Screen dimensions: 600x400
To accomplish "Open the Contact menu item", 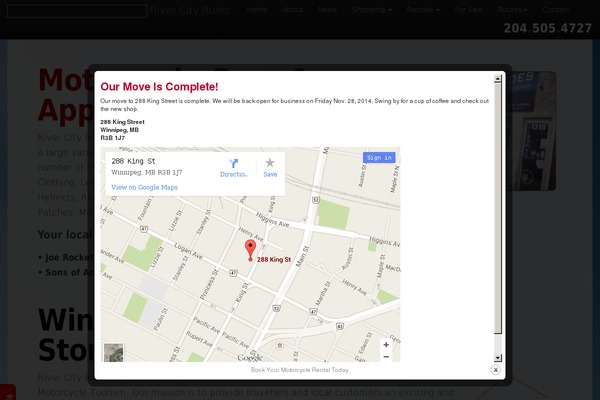I will click(x=555, y=10).
